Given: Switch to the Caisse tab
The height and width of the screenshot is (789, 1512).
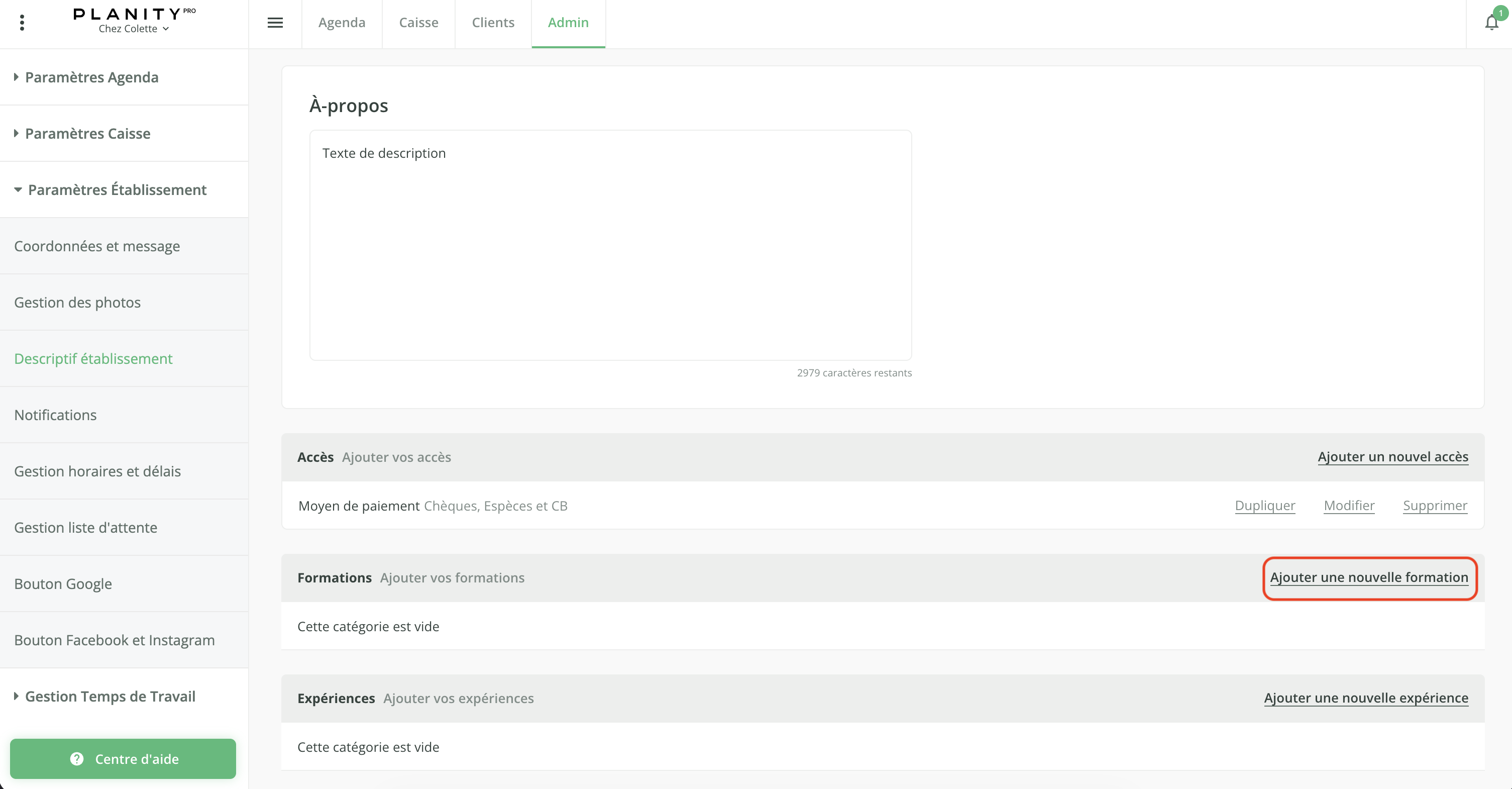Looking at the screenshot, I should [418, 23].
